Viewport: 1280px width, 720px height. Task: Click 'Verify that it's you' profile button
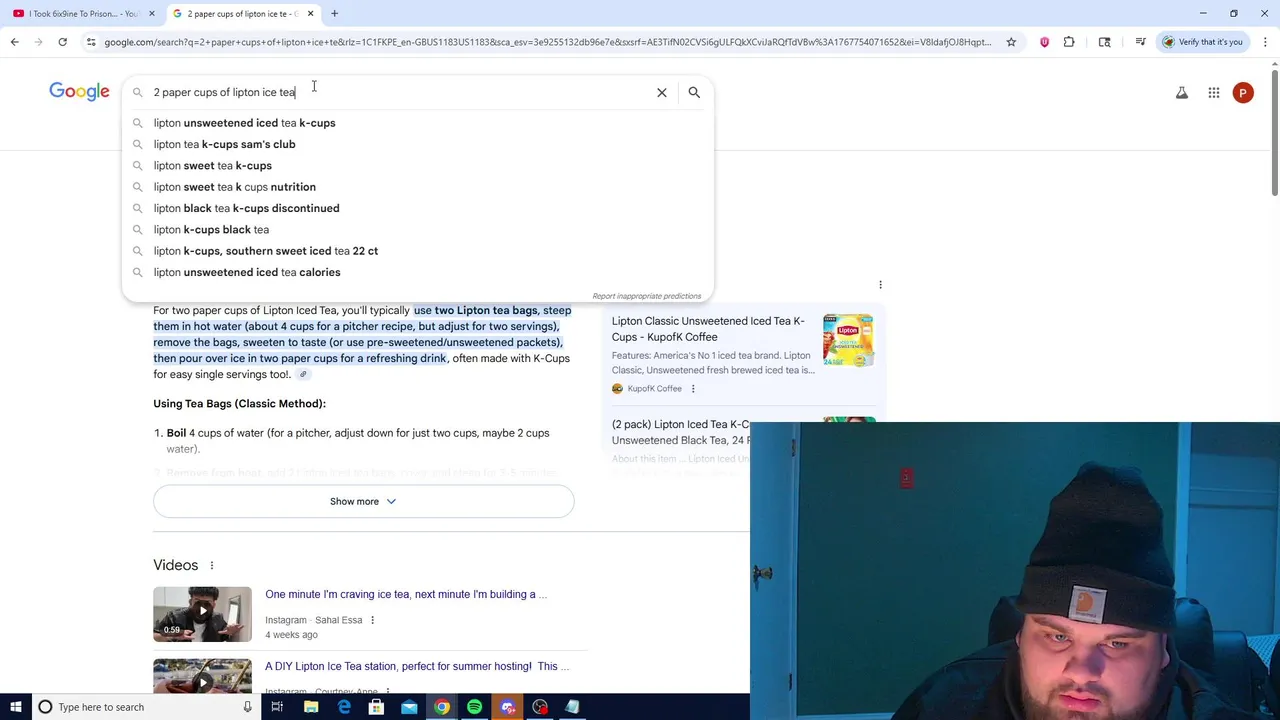[1202, 42]
